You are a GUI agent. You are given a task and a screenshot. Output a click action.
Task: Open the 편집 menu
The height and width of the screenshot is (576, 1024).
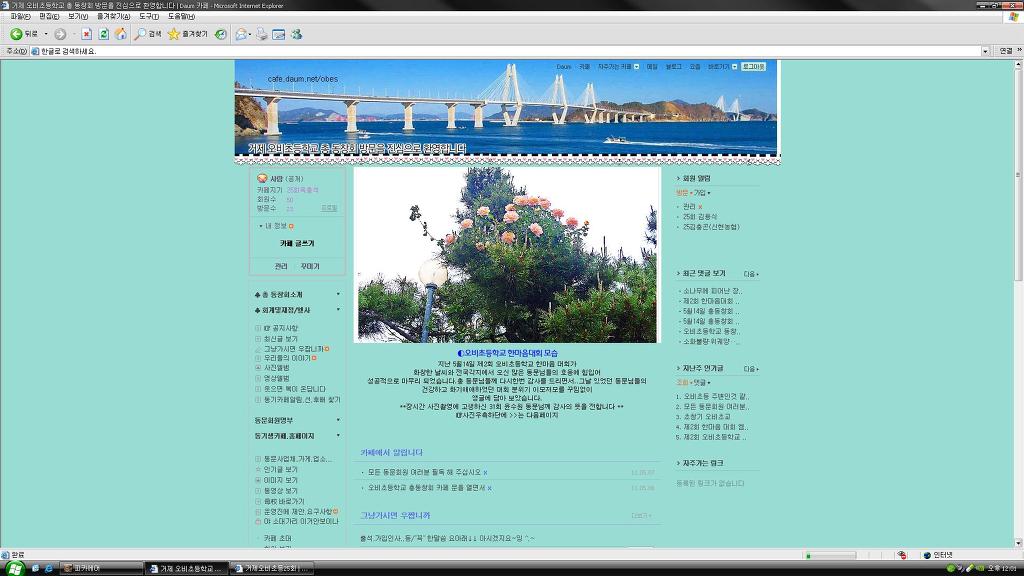(49, 16)
